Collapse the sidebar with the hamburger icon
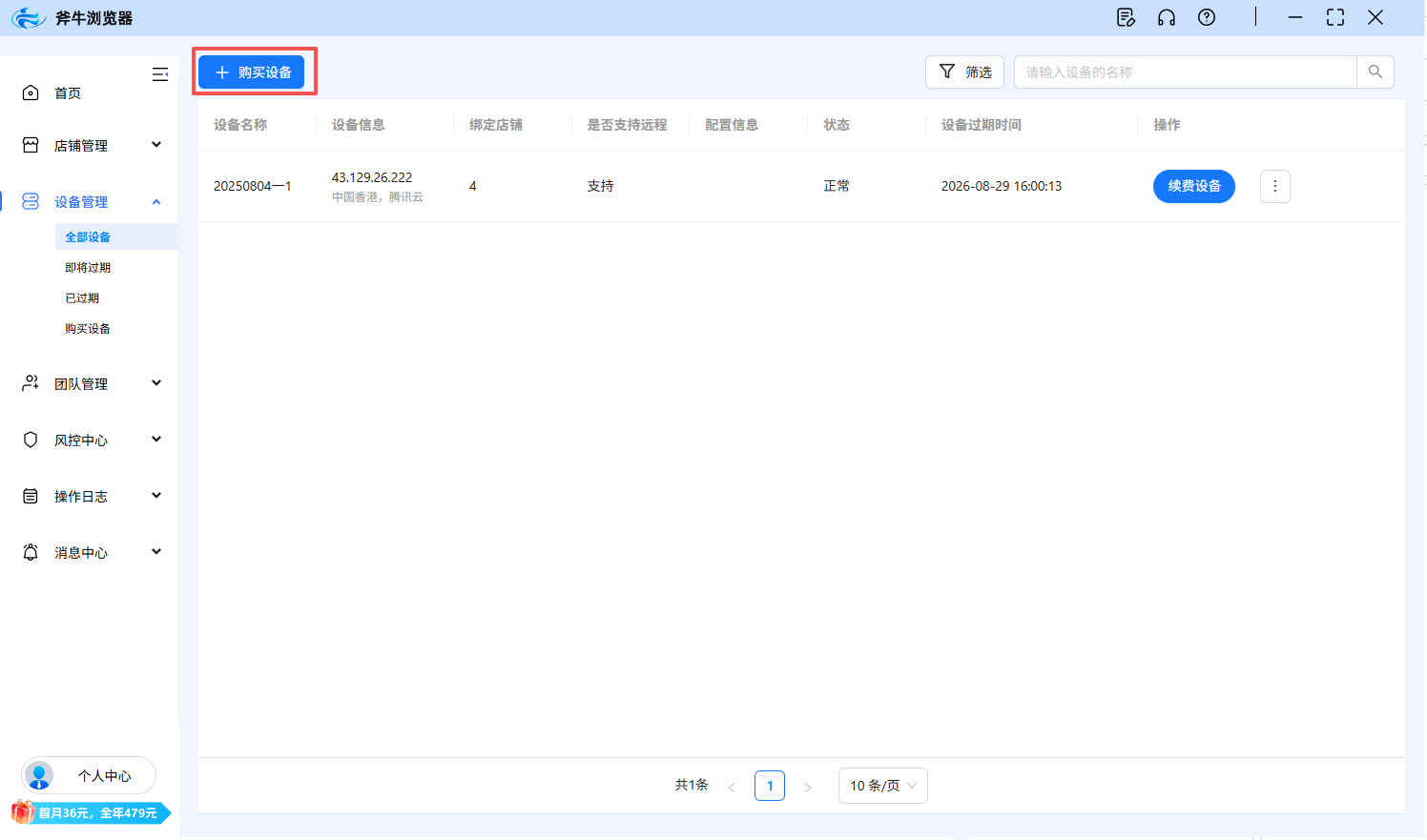 tap(159, 73)
